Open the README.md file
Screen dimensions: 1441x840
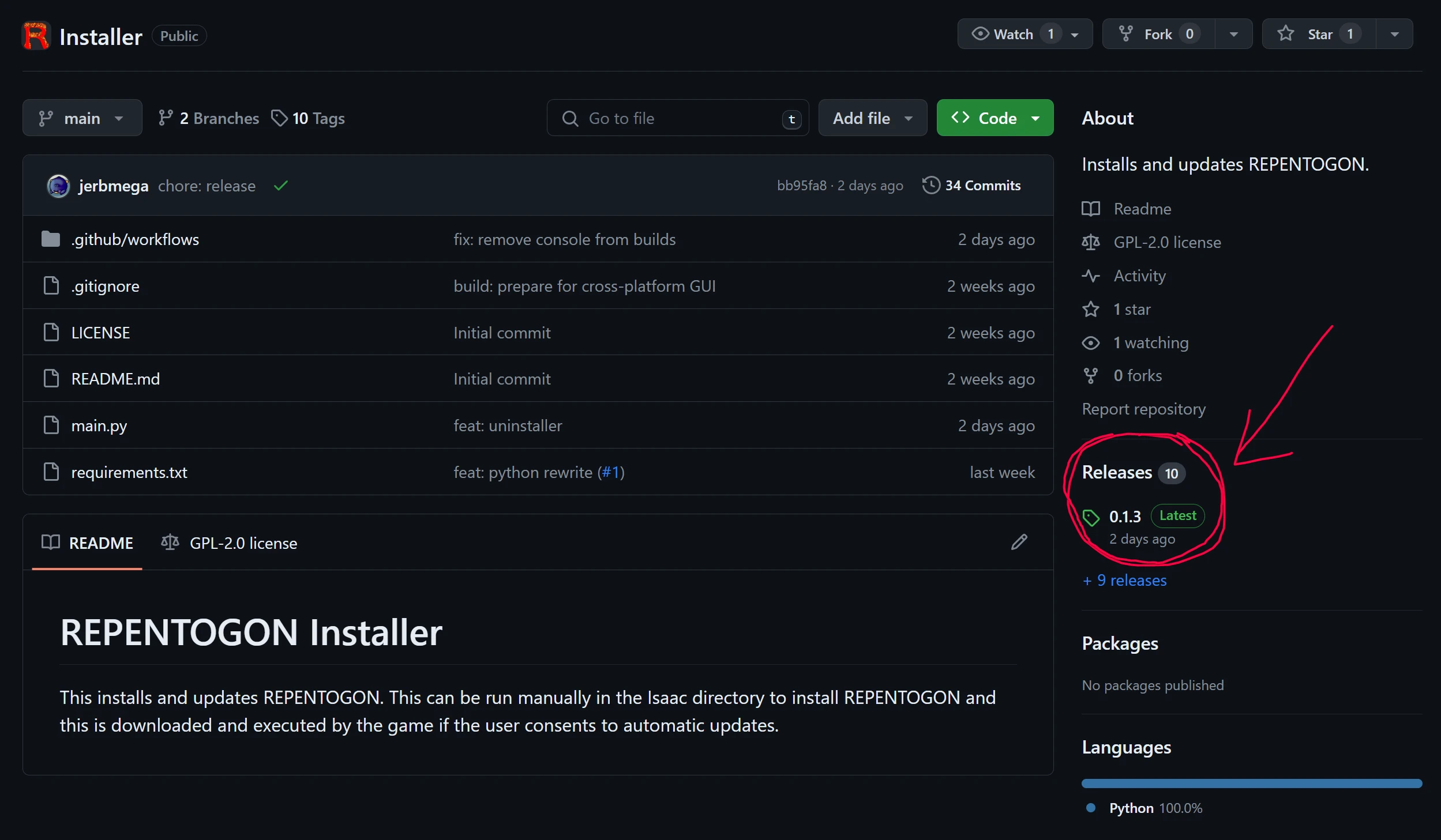[x=115, y=379]
